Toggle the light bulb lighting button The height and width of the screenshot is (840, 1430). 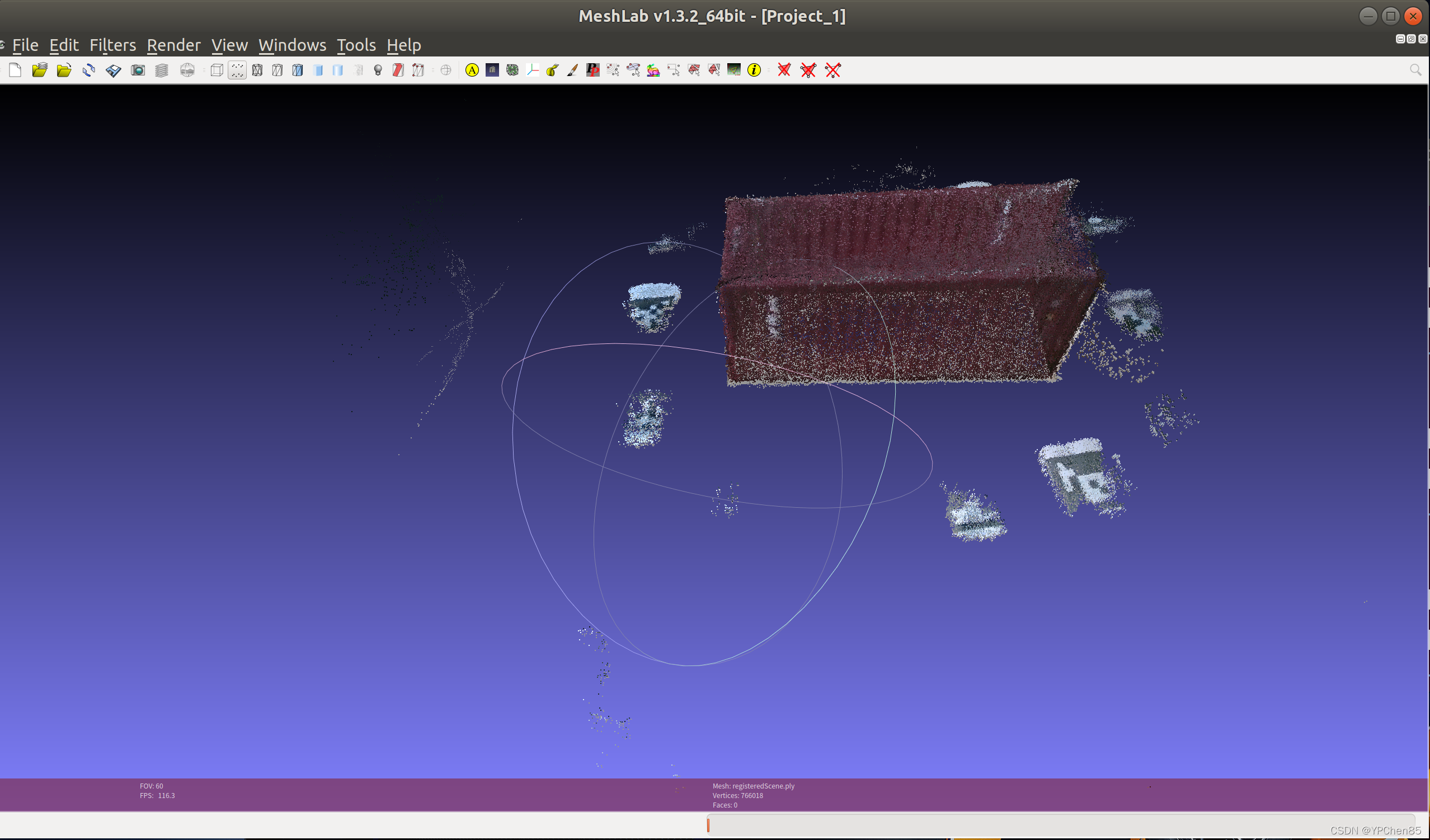(378, 70)
